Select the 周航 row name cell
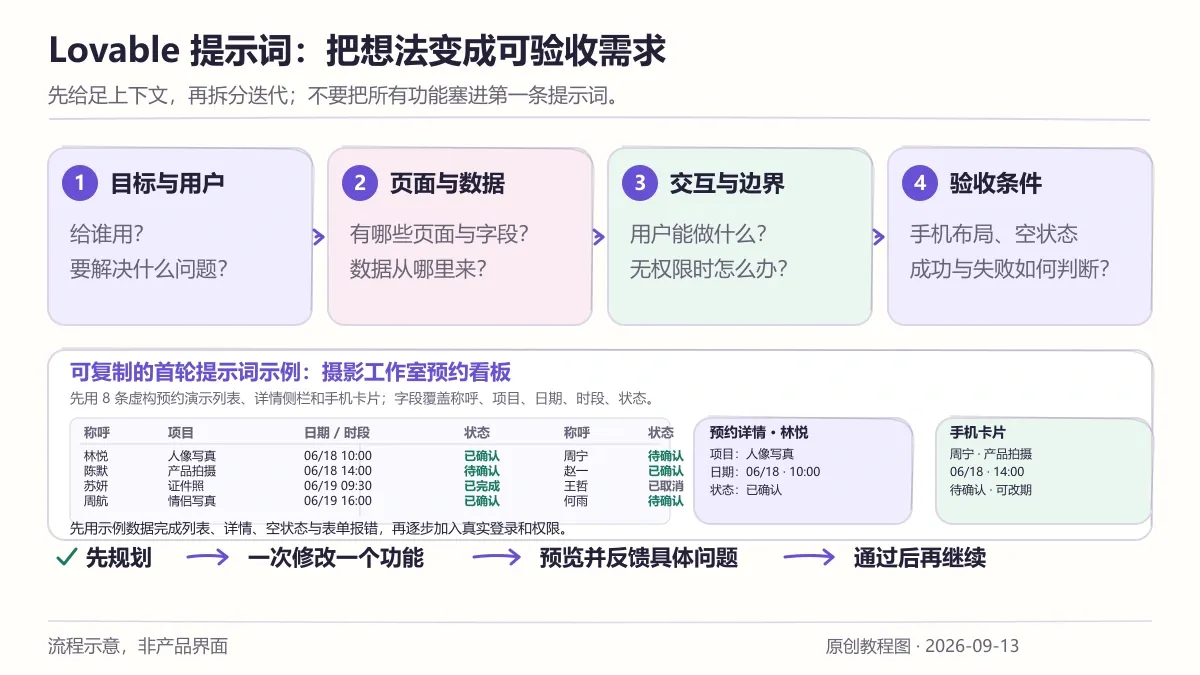This screenshot has height=675, width=1200. 96,501
